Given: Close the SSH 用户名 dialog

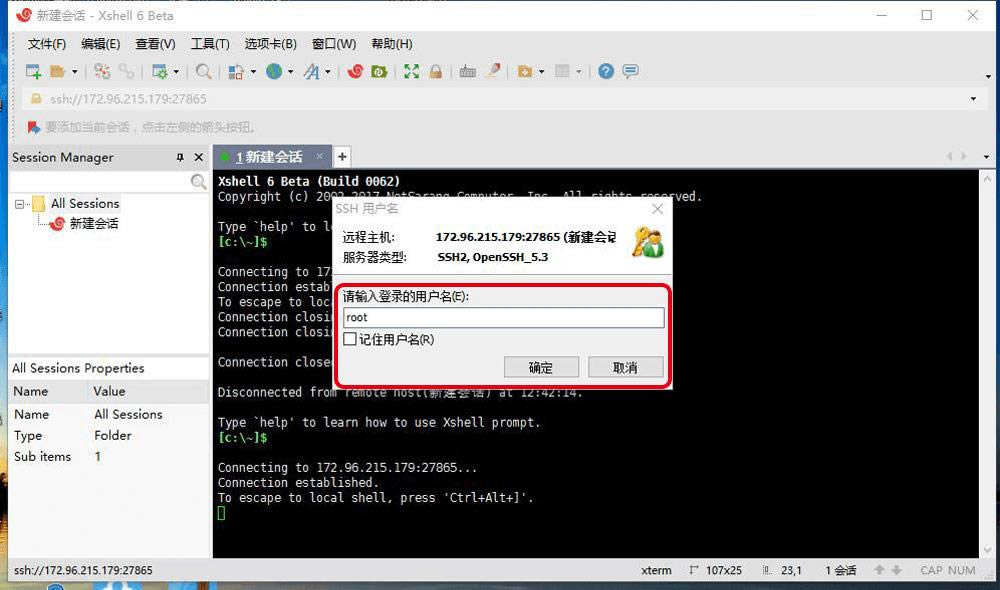Looking at the screenshot, I should pyautogui.click(x=658, y=209).
